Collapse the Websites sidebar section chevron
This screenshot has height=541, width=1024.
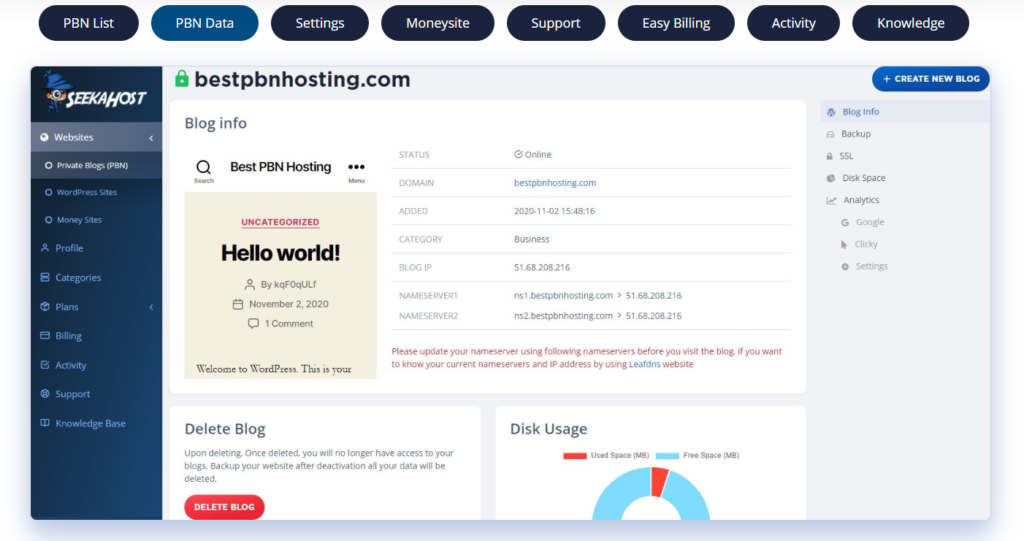pos(151,138)
